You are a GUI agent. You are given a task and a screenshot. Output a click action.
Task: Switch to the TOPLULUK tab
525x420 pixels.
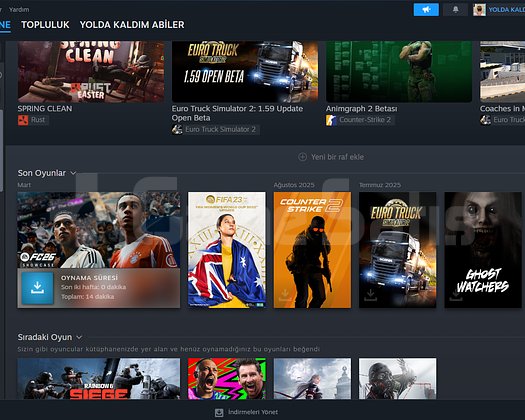click(45, 25)
